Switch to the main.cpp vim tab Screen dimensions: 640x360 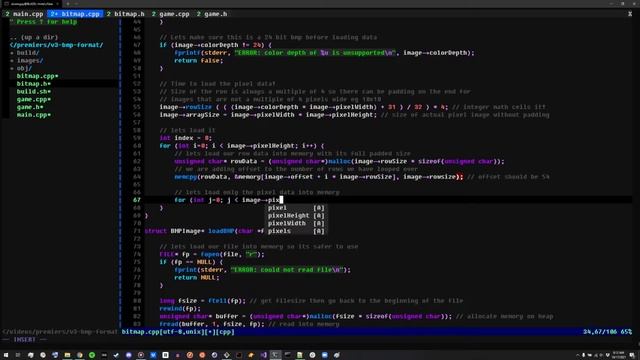pyautogui.click(x=24, y=14)
